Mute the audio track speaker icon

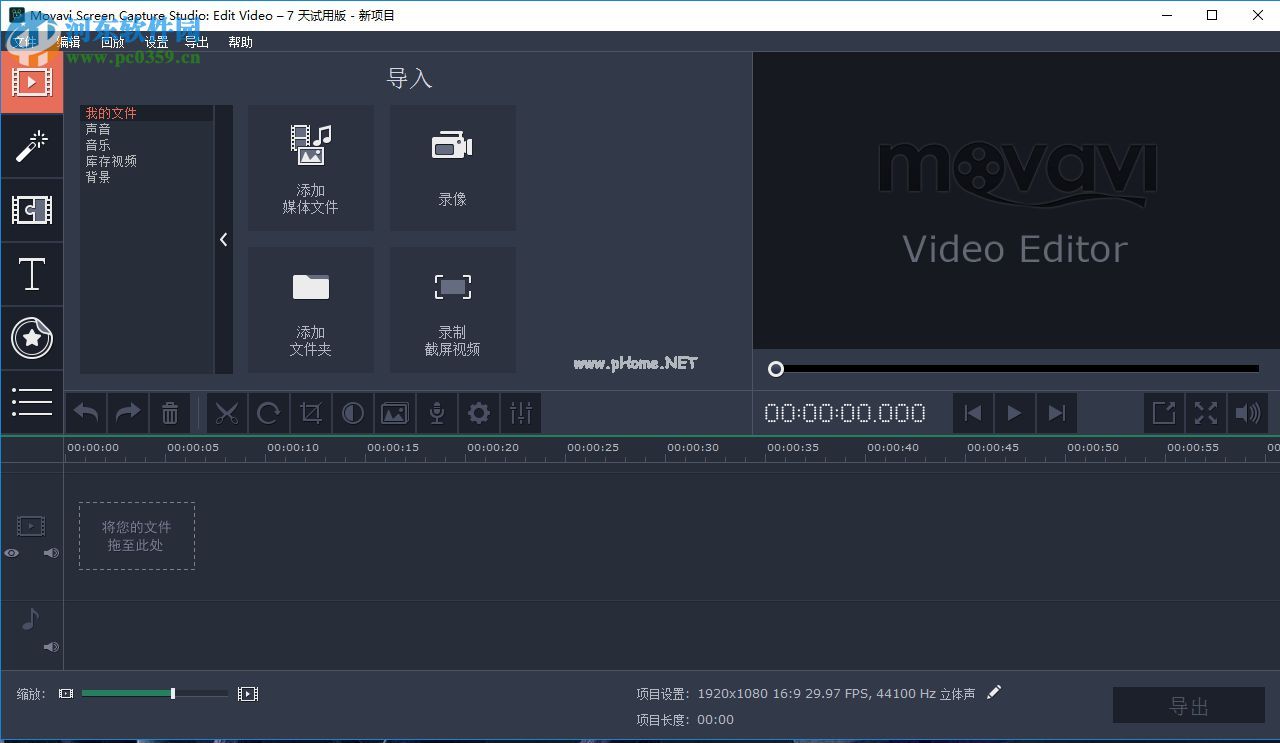click(x=50, y=646)
